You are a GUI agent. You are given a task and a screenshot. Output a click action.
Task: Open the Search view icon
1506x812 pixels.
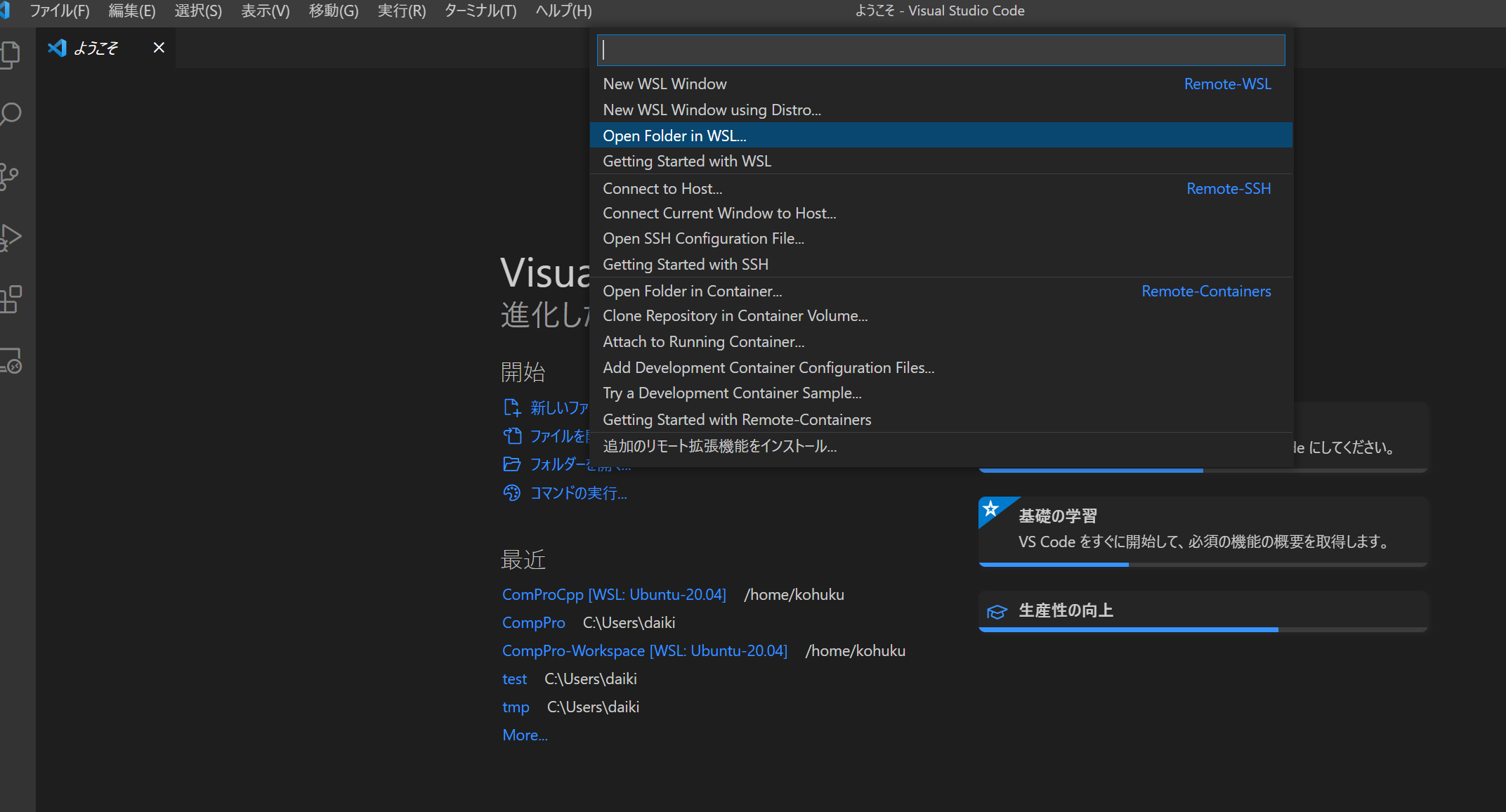pyautogui.click(x=10, y=114)
